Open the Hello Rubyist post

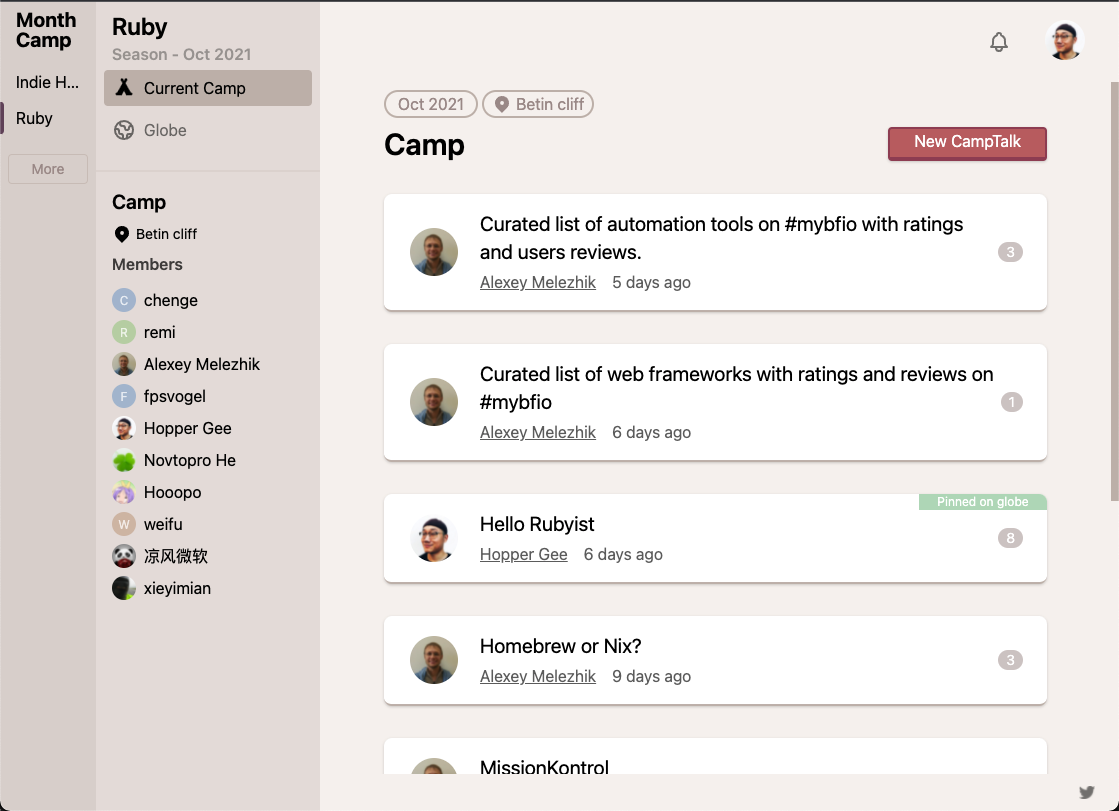click(536, 524)
